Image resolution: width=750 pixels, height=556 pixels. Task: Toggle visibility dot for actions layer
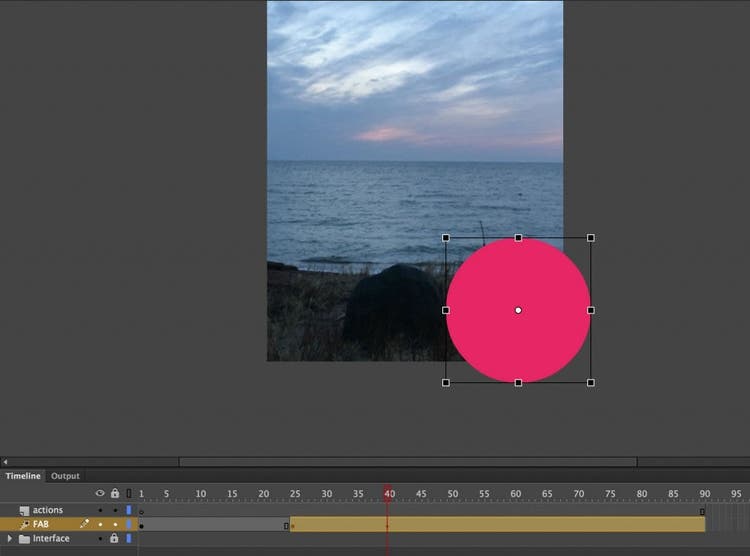(x=99, y=510)
